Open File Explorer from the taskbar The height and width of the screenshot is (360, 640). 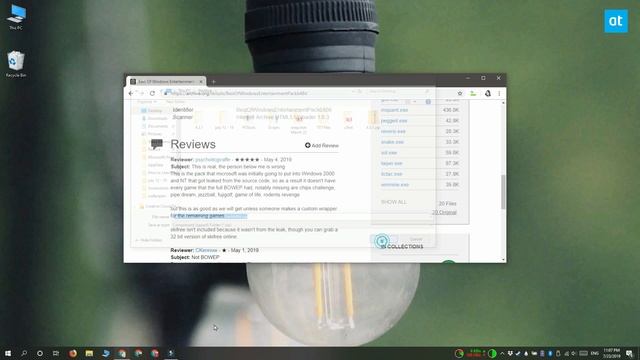[89, 353]
